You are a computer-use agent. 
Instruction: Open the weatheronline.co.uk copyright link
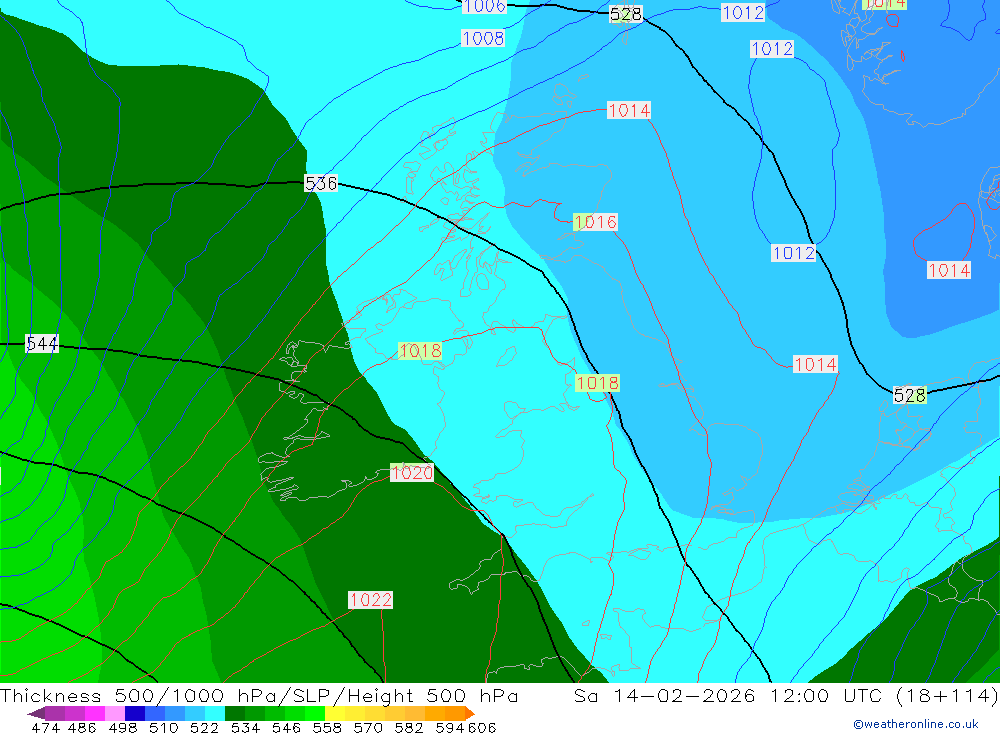(x=916, y=724)
